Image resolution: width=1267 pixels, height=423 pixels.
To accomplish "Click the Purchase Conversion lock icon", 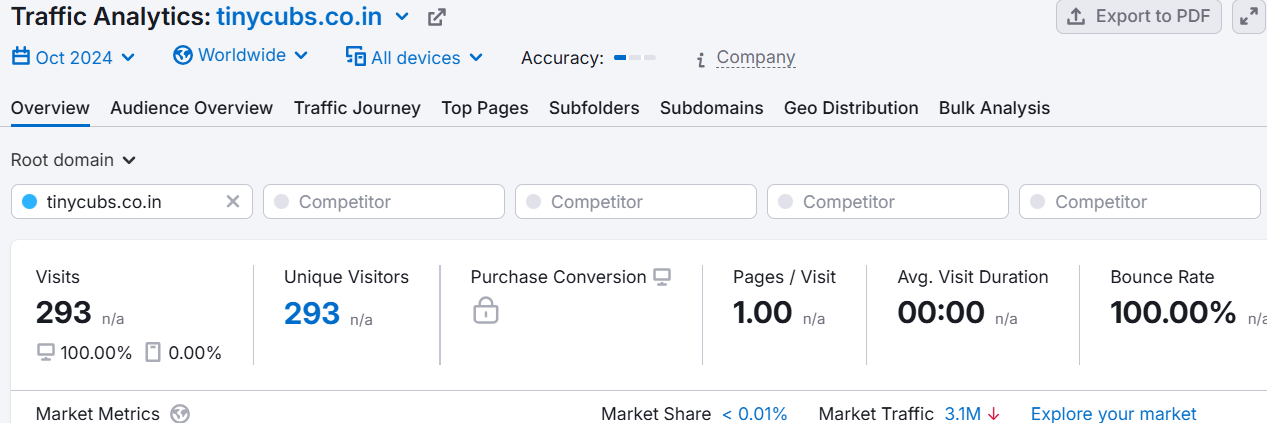I will (x=485, y=311).
